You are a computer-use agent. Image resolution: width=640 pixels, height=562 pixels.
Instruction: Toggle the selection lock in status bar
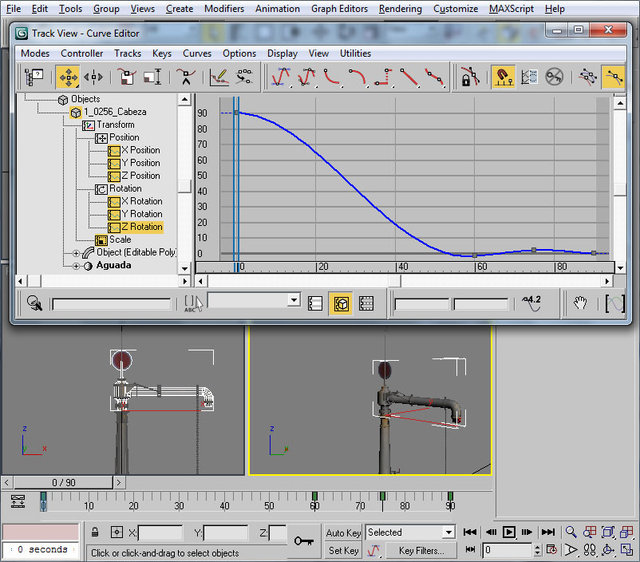[95, 533]
